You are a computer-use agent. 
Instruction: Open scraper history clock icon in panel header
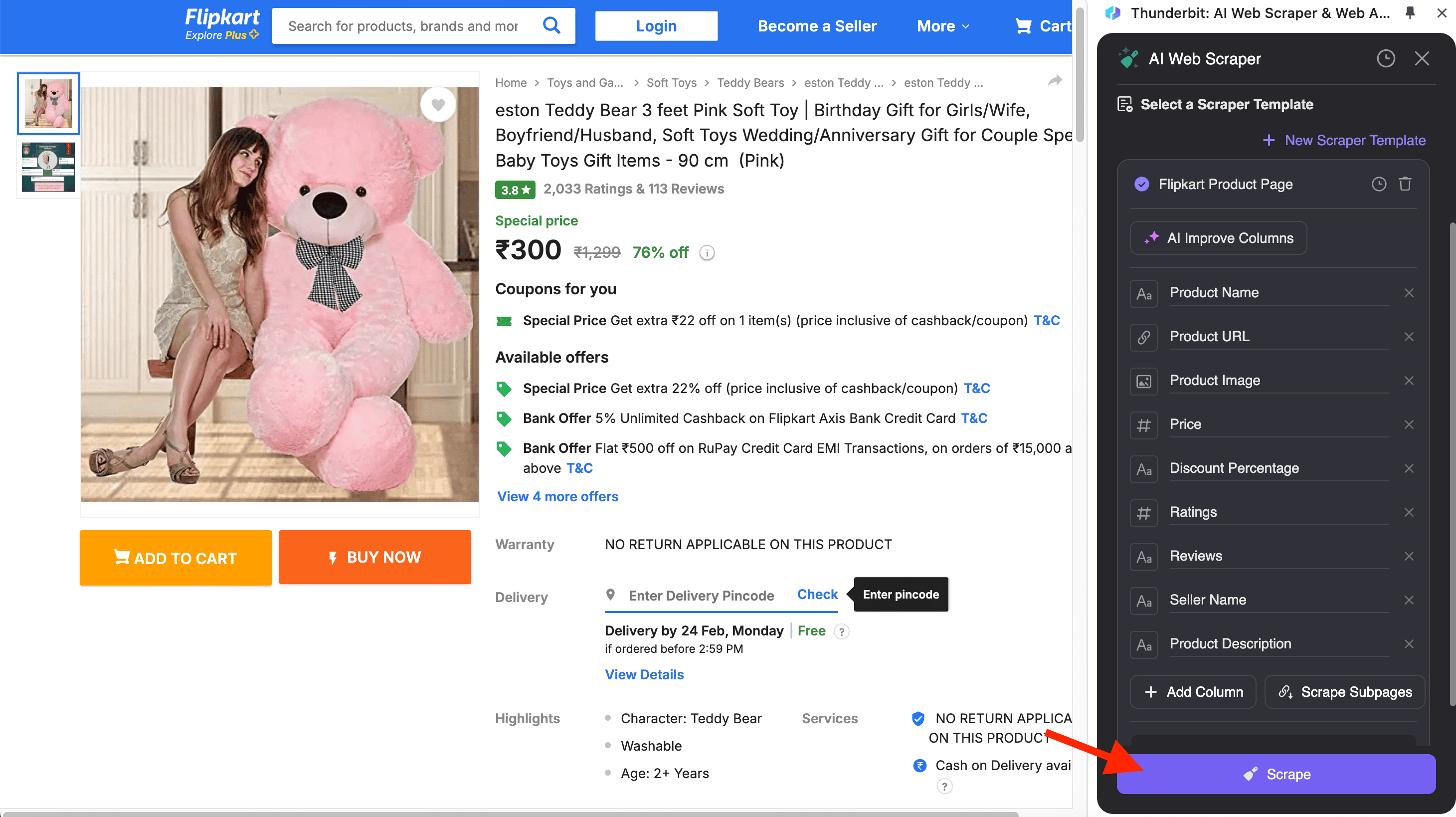click(1385, 58)
